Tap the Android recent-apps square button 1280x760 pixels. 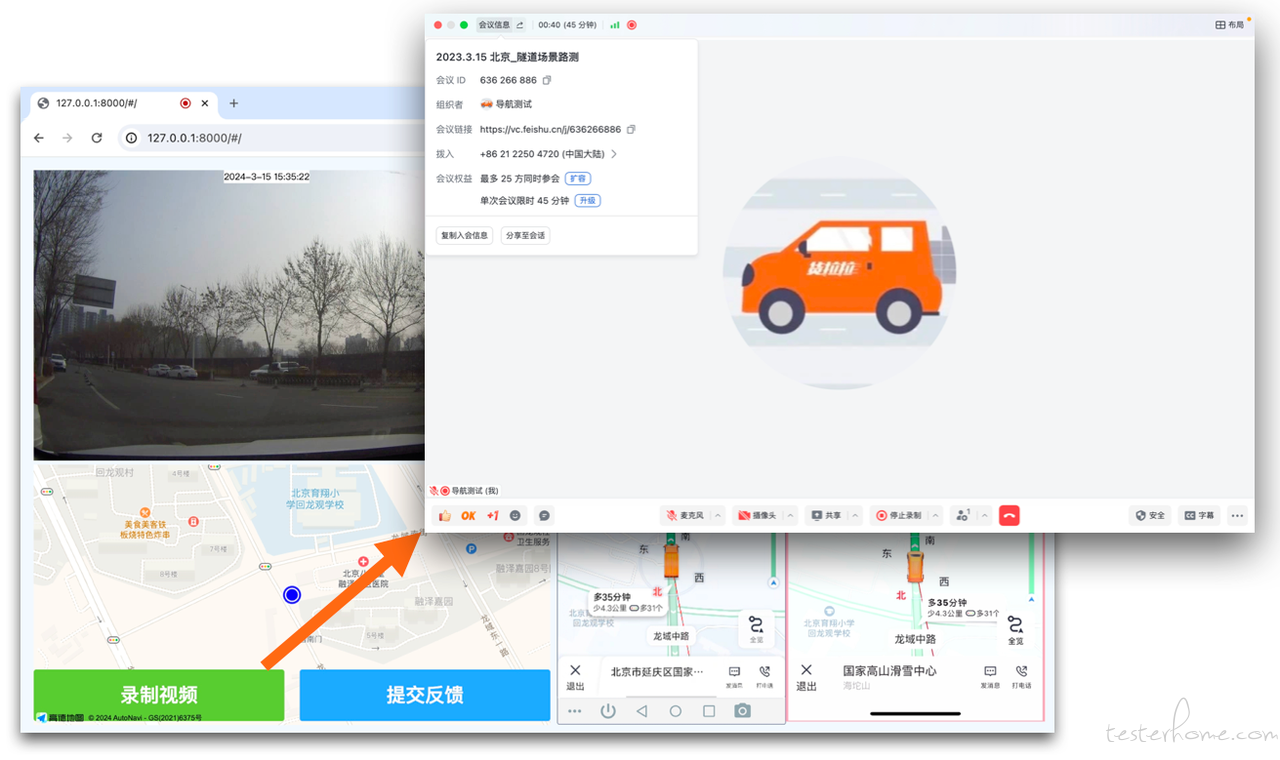click(x=709, y=711)
